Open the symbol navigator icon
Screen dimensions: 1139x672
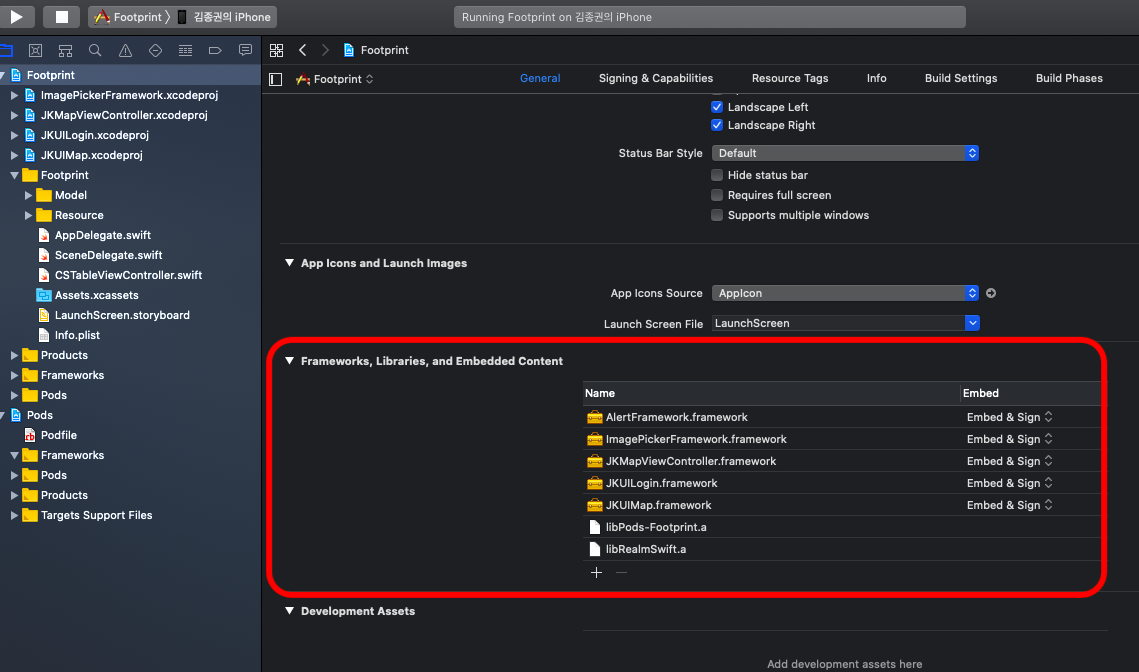[65, 50]
